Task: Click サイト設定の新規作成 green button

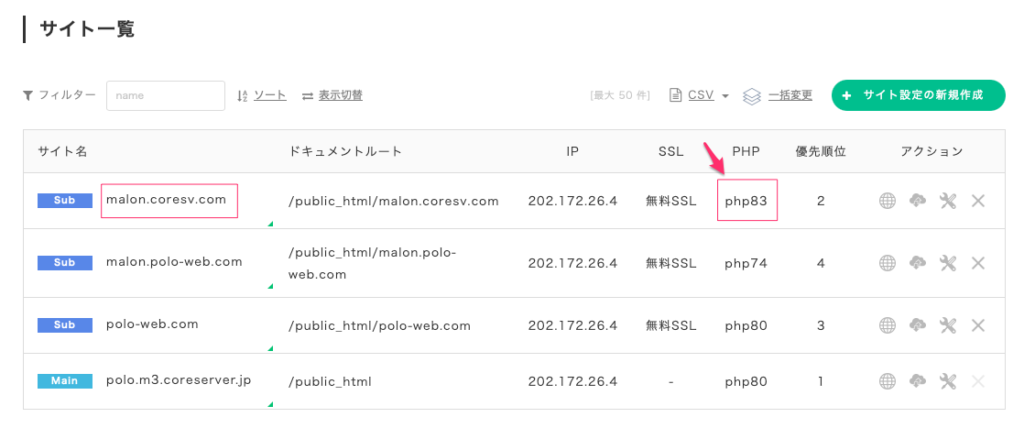Action: [x=917, y=96]
